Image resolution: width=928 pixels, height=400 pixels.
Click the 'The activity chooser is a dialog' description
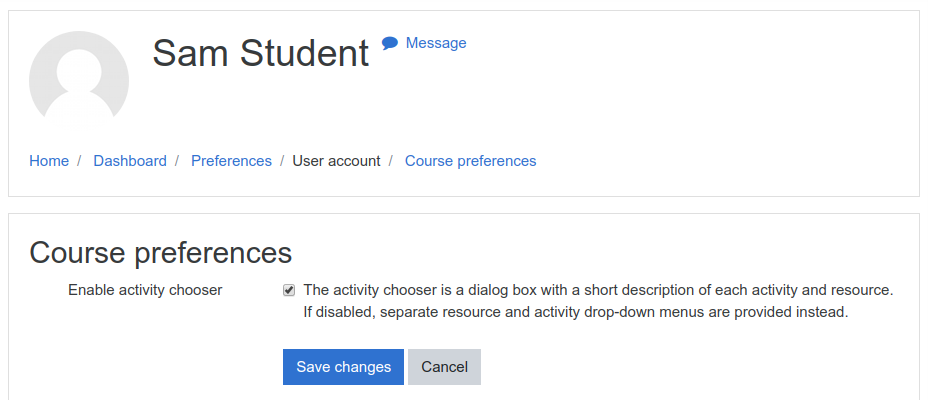click(598, 290)
